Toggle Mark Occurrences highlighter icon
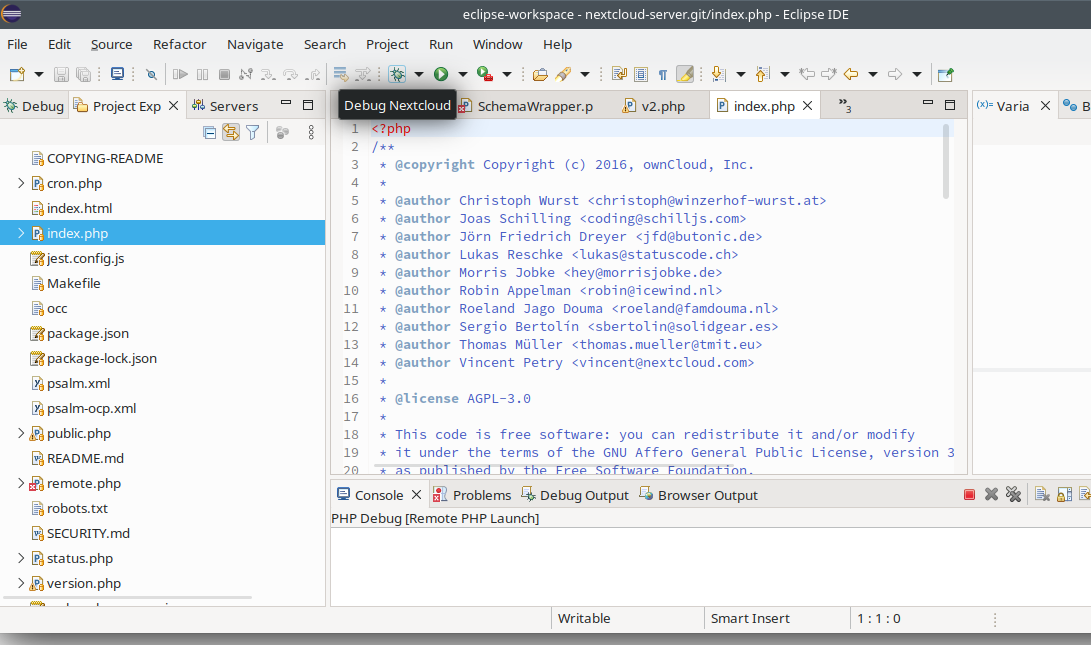Screen dimensions: 1091x645 pos(685,74)
